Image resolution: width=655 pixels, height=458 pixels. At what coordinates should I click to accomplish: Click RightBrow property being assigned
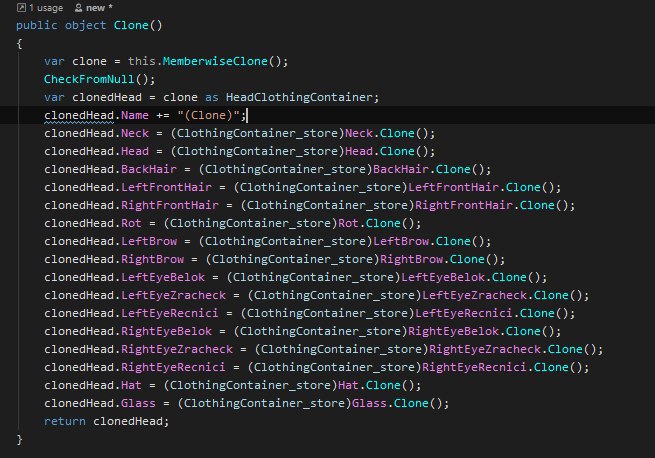(152, 259)
